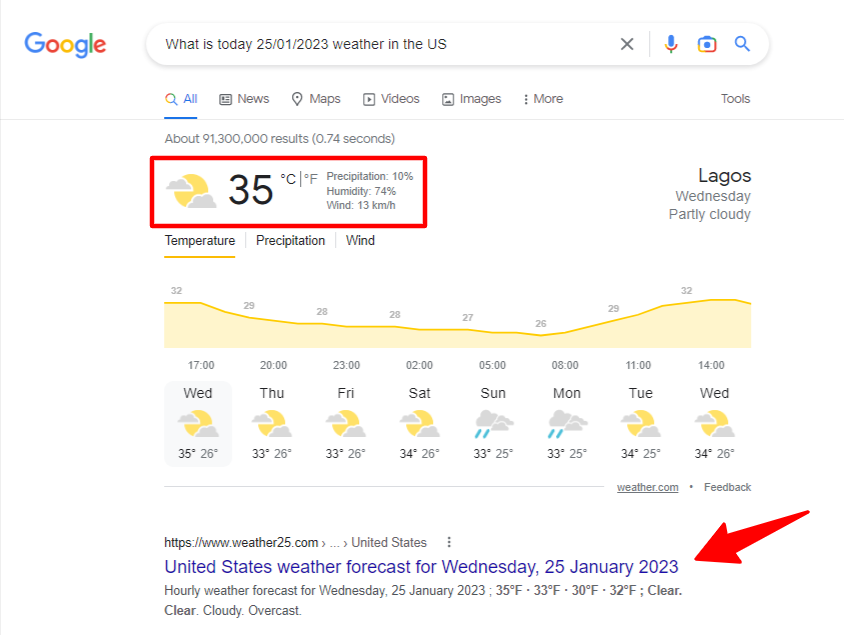Click the magnifying glass to search
The height and width of the screenshot is (637, 844).
click(742, 44)
